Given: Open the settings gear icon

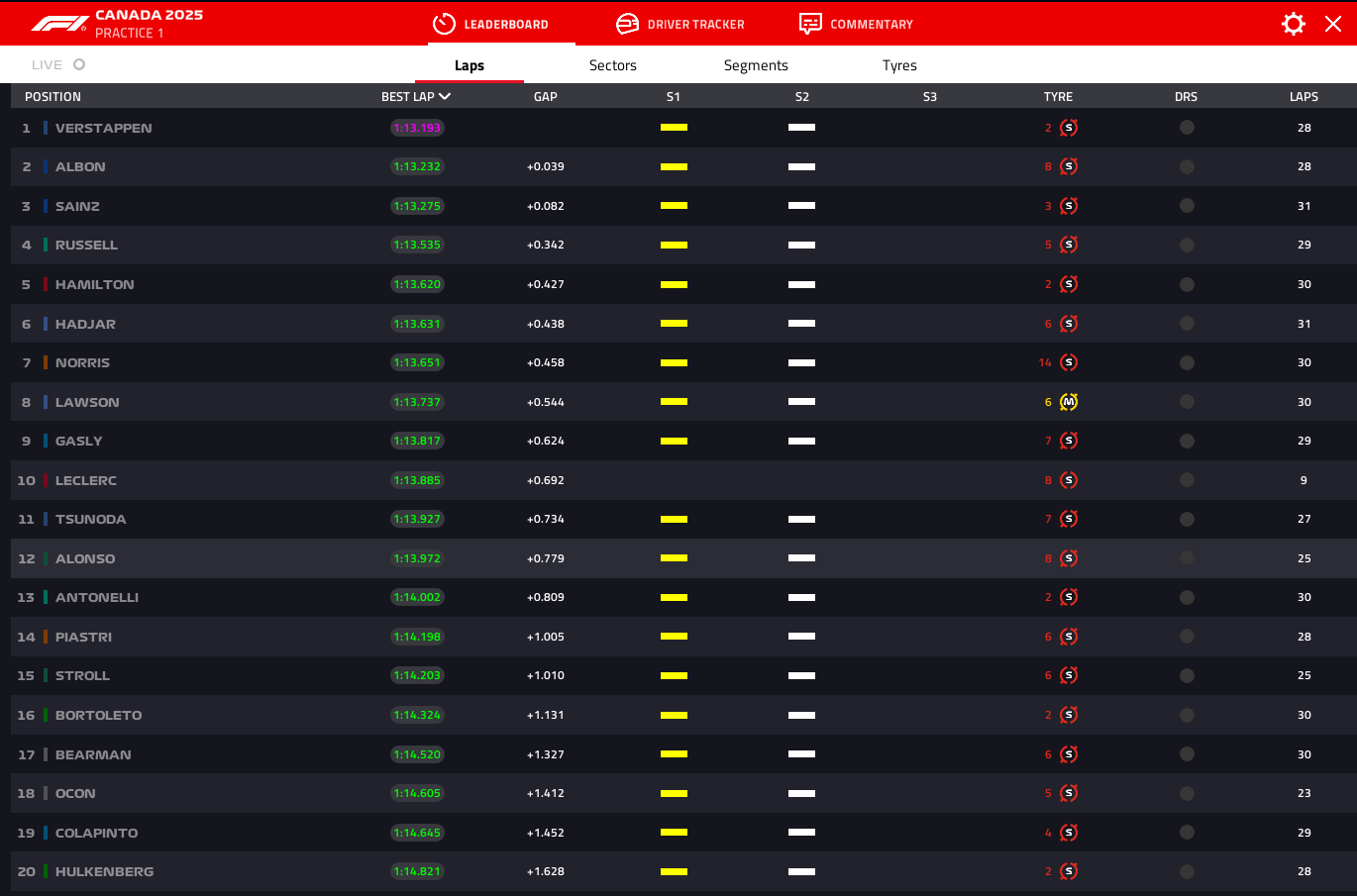Looking at the screenshot, I should 1293,24.
